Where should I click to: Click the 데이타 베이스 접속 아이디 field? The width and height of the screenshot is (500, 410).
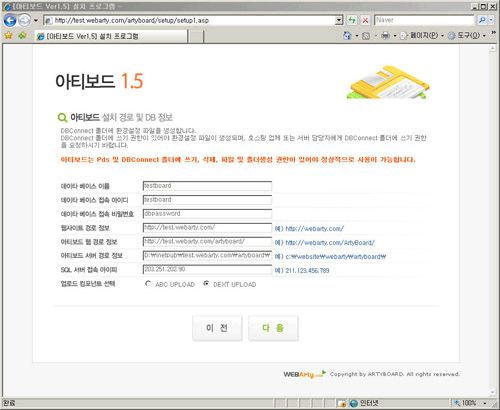pos(207,200)
